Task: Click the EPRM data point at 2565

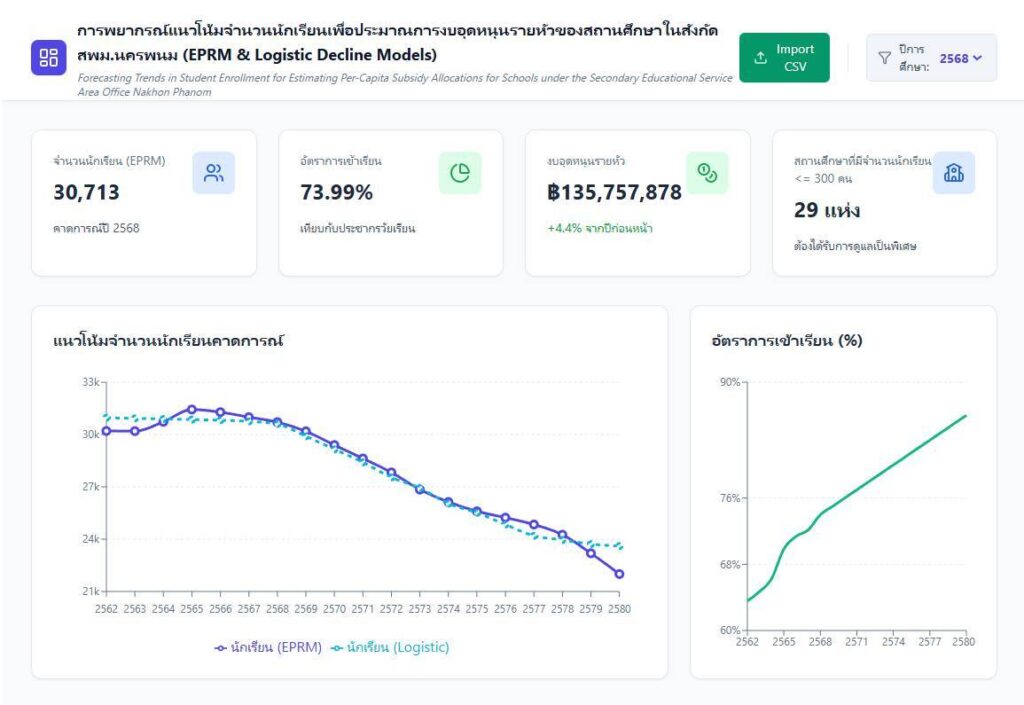Action: pos(192,409)
